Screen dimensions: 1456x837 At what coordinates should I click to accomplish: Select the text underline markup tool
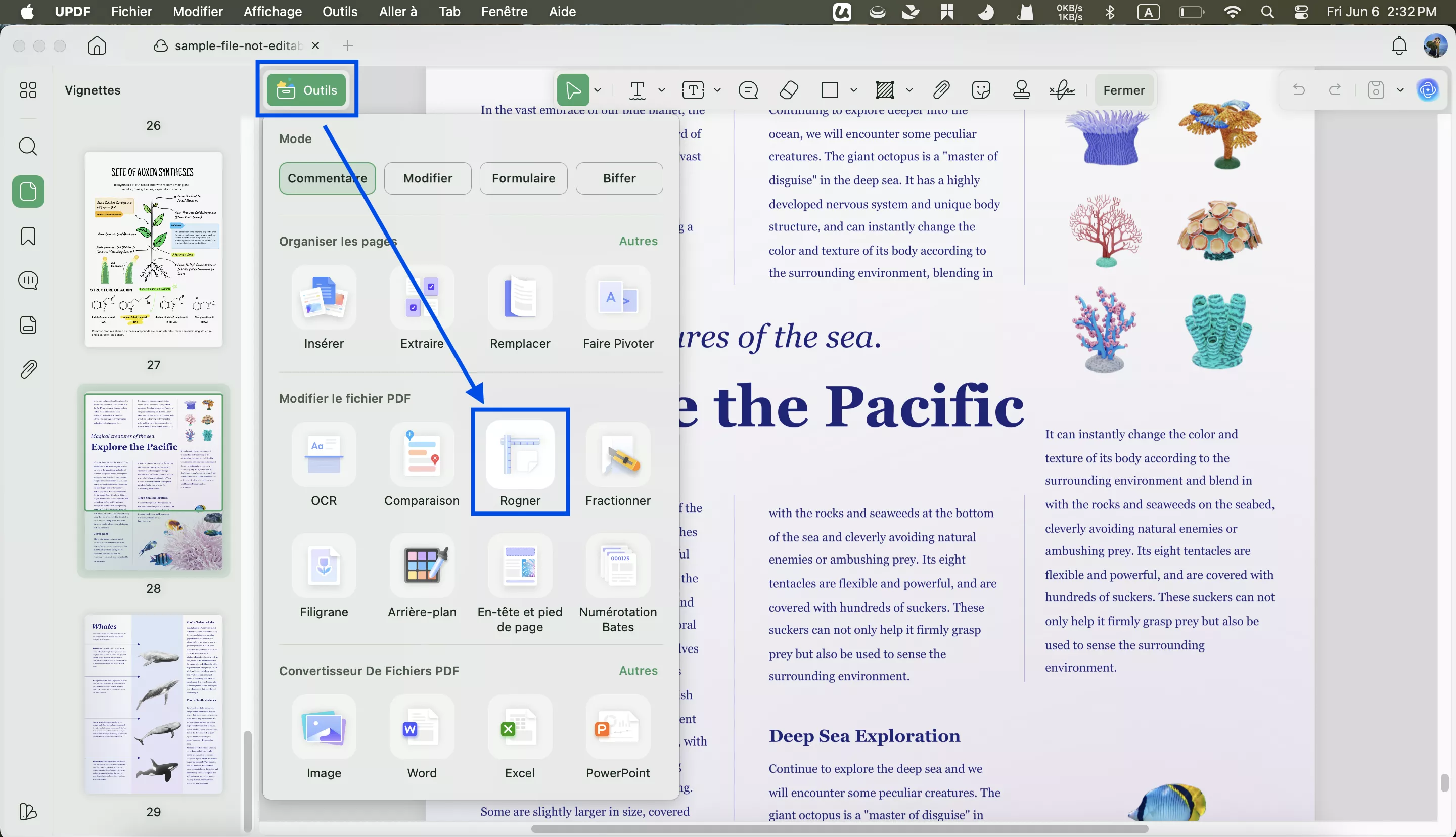pos(638,90)
